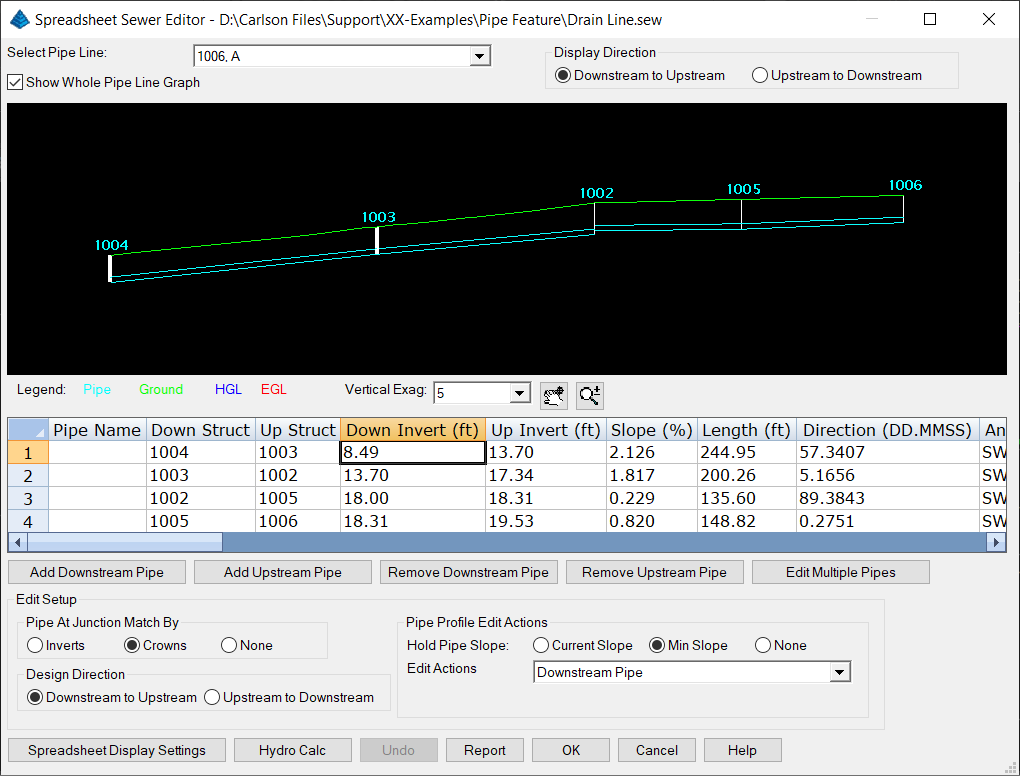Screen dimensions: 1020x776
Task: Choose Inverts for junction matching
Action: (x=36, y=646)
